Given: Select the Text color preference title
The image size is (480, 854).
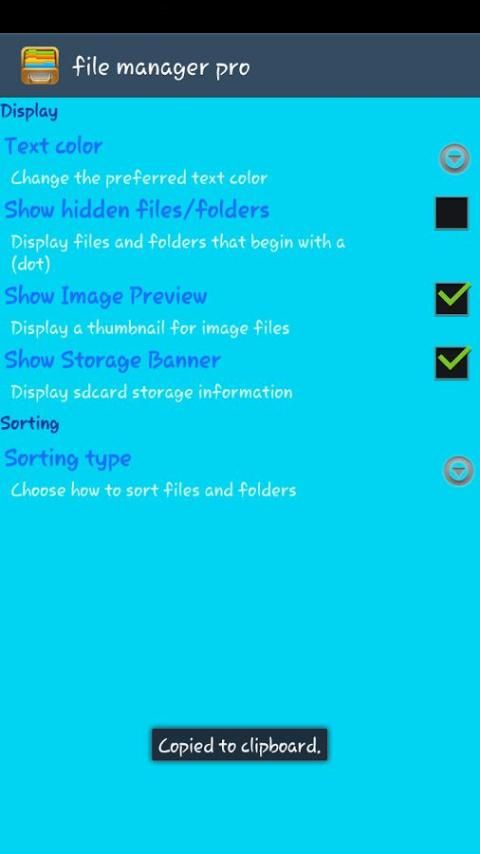Looking at the screenshot, I should [x=53, y=146].
